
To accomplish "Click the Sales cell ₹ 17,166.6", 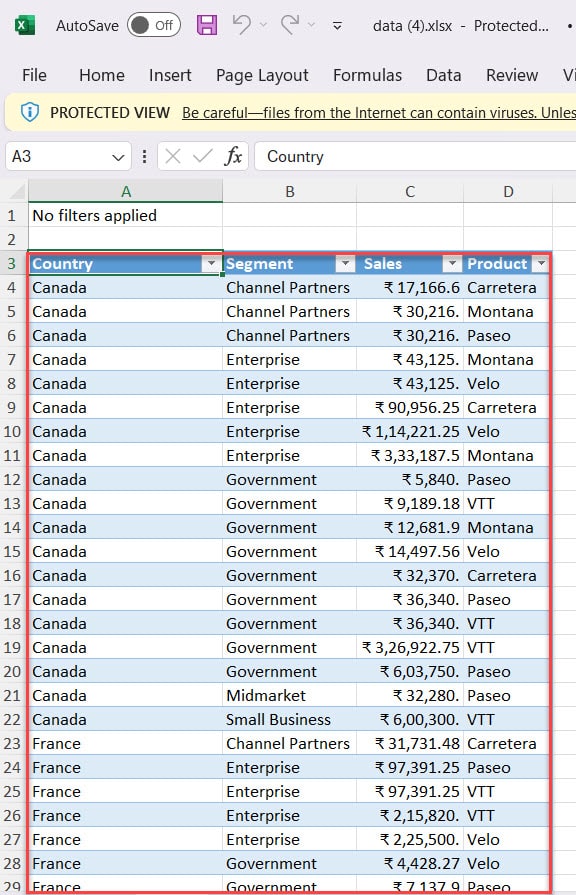I will pos(410,287).
